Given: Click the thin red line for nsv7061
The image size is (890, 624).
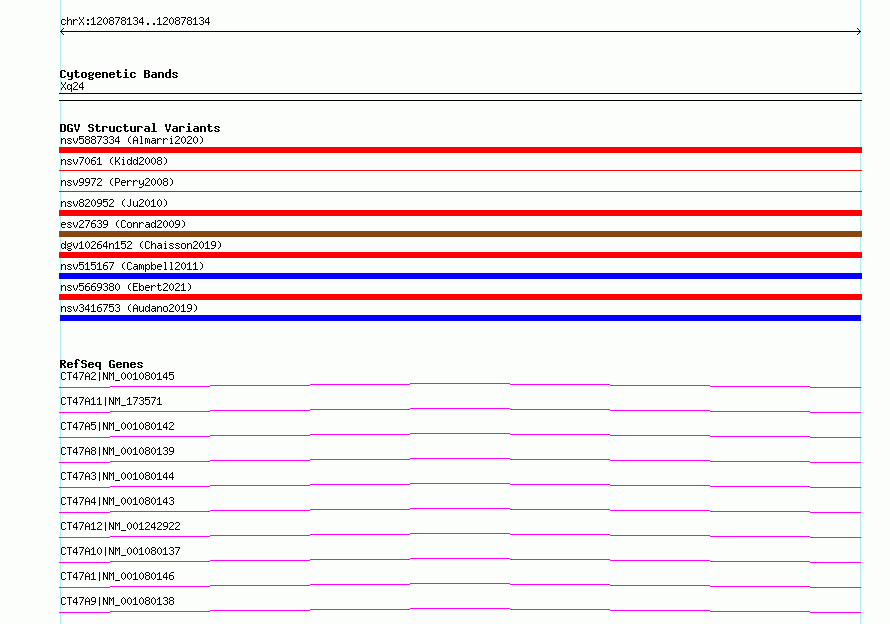Looking at the screenshot, I should pos(460,170).
